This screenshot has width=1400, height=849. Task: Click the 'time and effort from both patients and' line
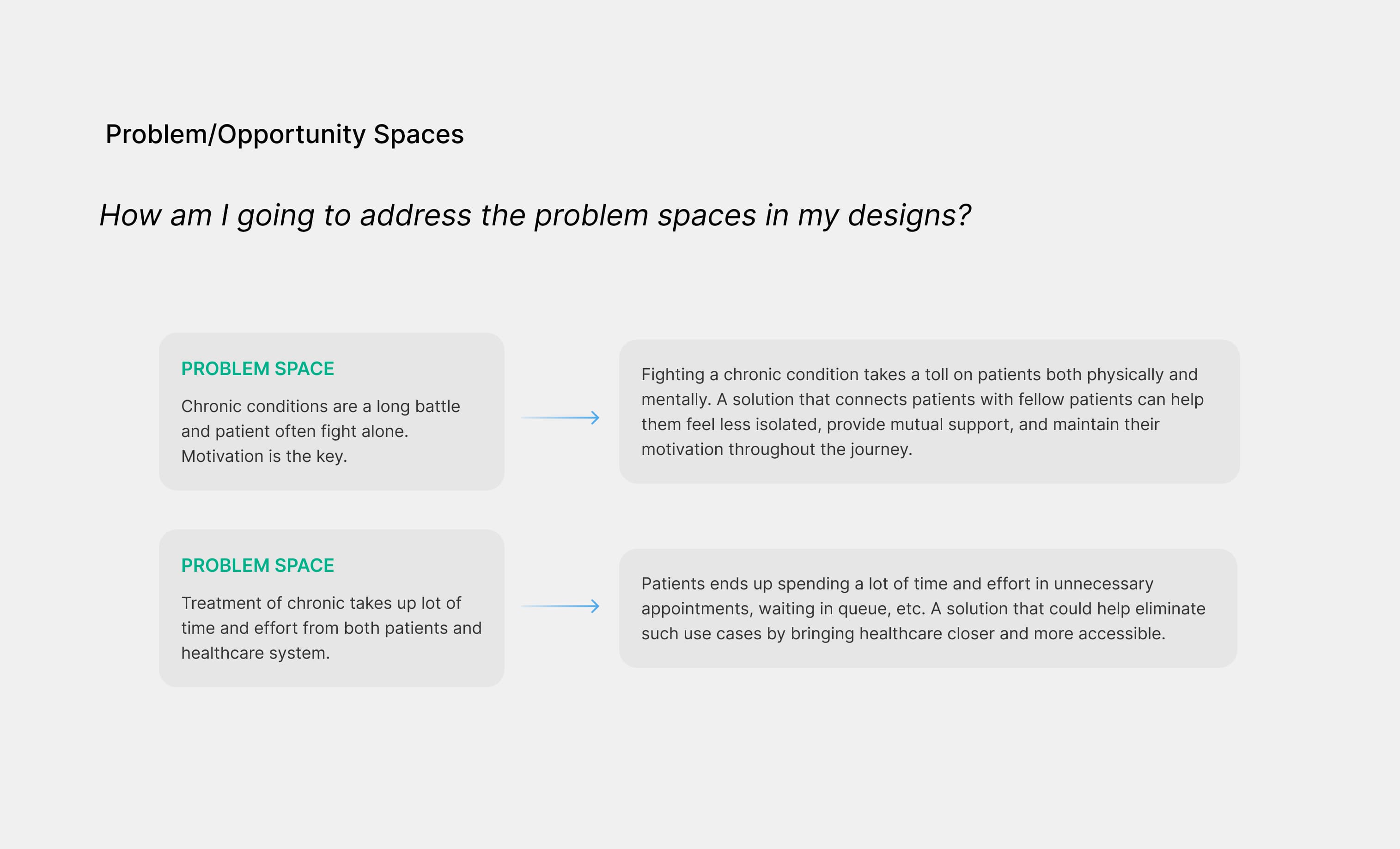click(x=331, y=628)
